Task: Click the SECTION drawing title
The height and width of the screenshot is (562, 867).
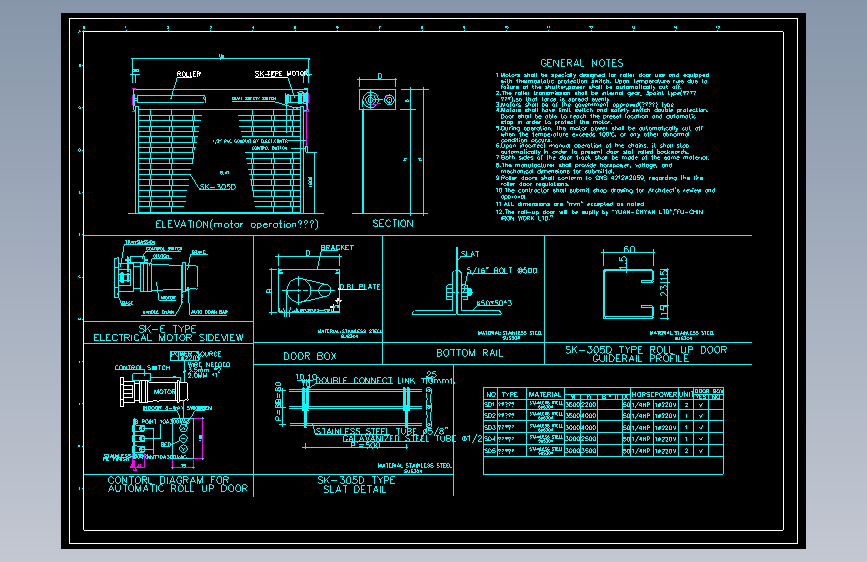Action: pos(393,223)
